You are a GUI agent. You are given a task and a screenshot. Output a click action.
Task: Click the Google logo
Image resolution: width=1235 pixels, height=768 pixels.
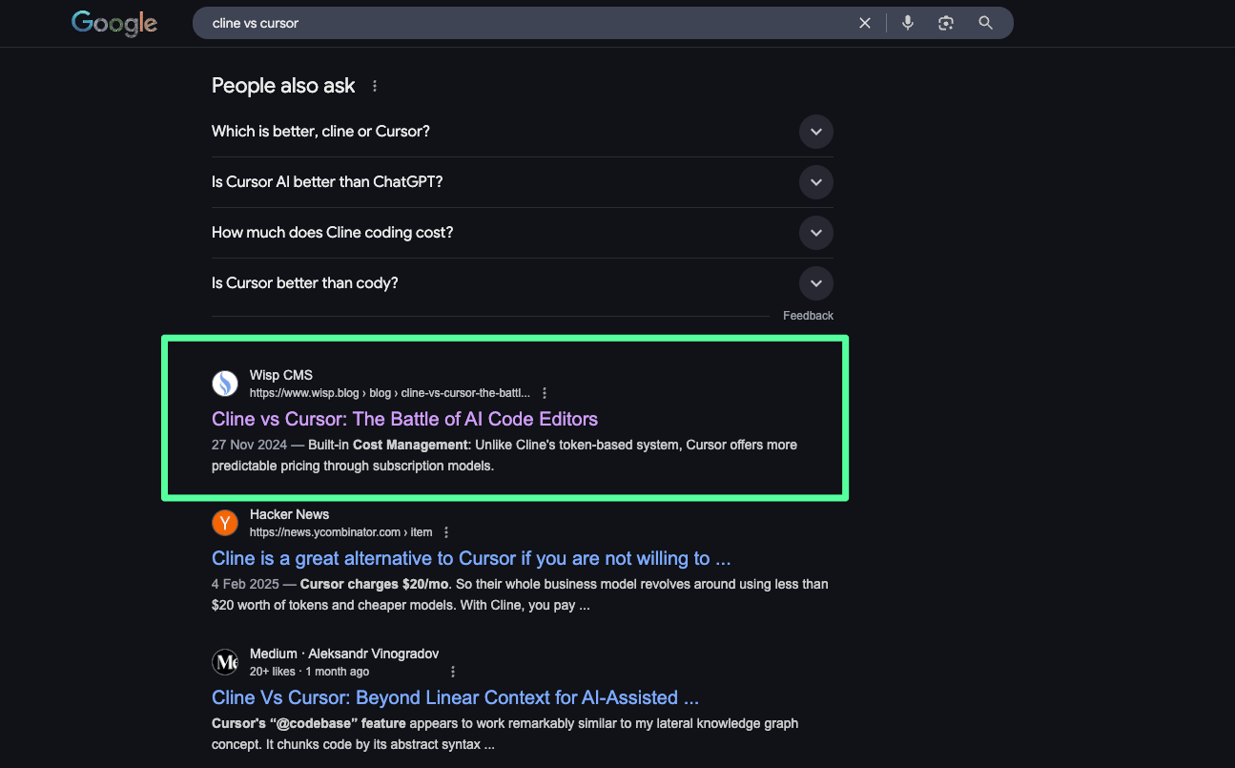click(x=114, y=23)
